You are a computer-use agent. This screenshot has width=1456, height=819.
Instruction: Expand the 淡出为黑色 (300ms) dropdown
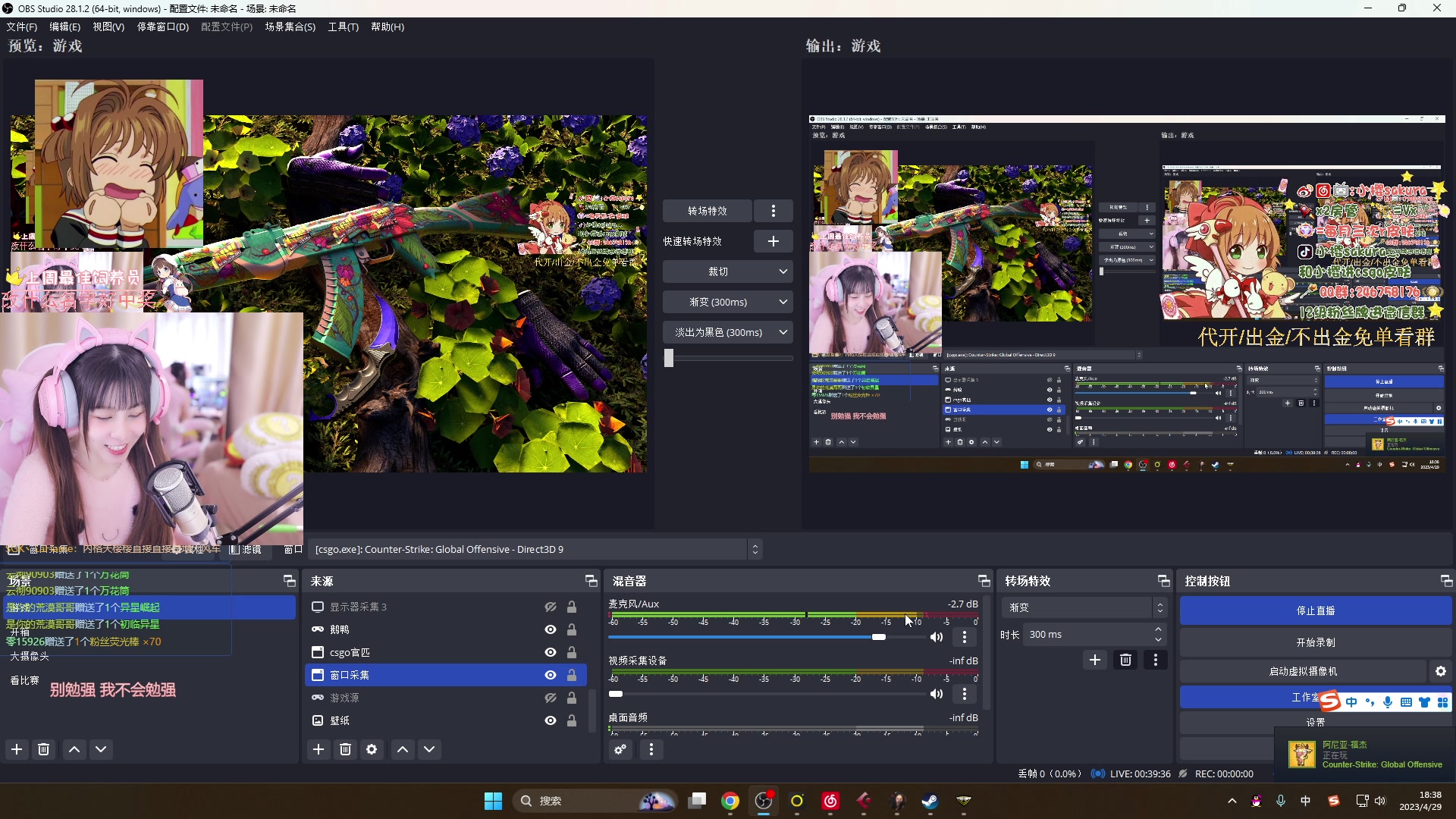(x=728, y=332)
